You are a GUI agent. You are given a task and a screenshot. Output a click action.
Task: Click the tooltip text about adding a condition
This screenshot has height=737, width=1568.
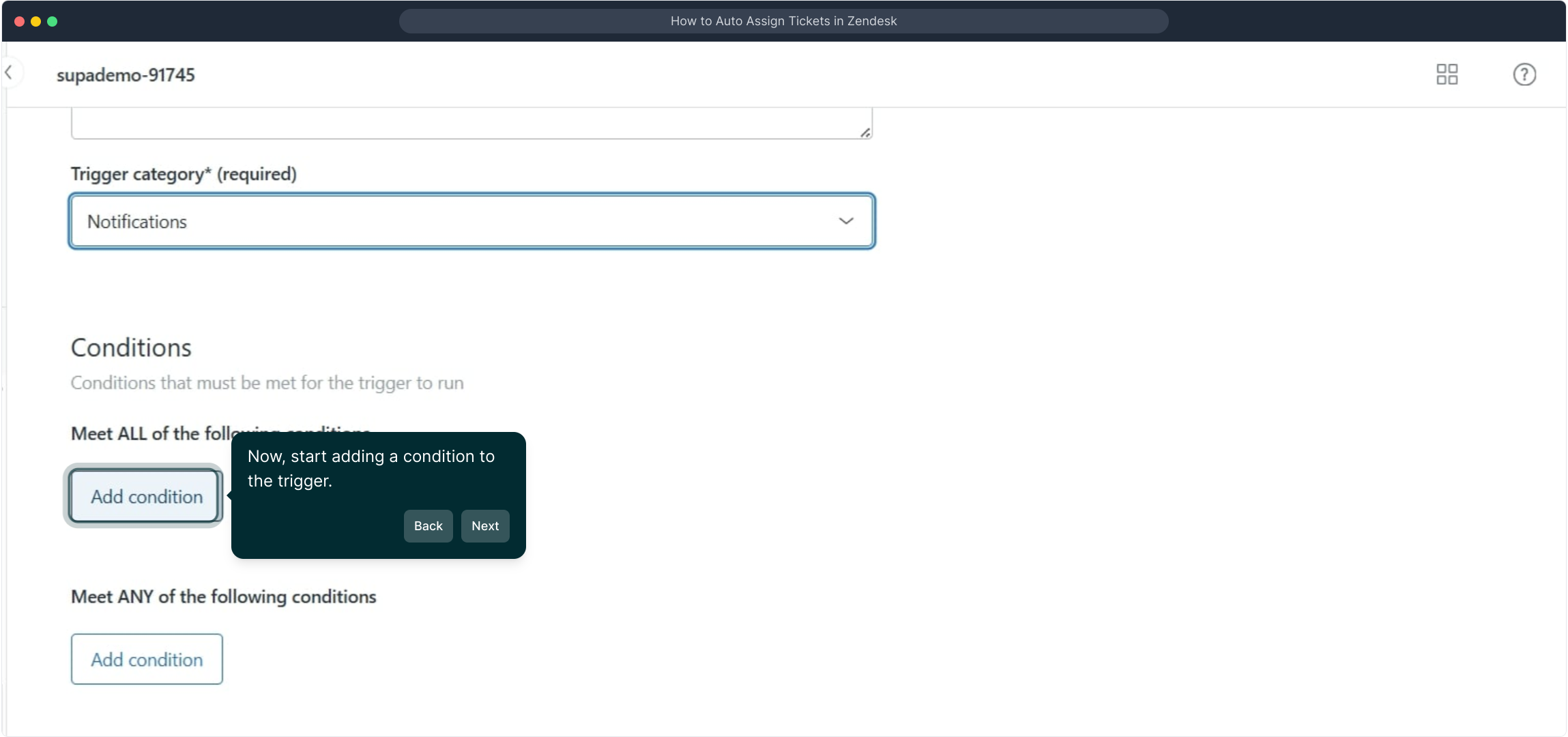(371, 468)
